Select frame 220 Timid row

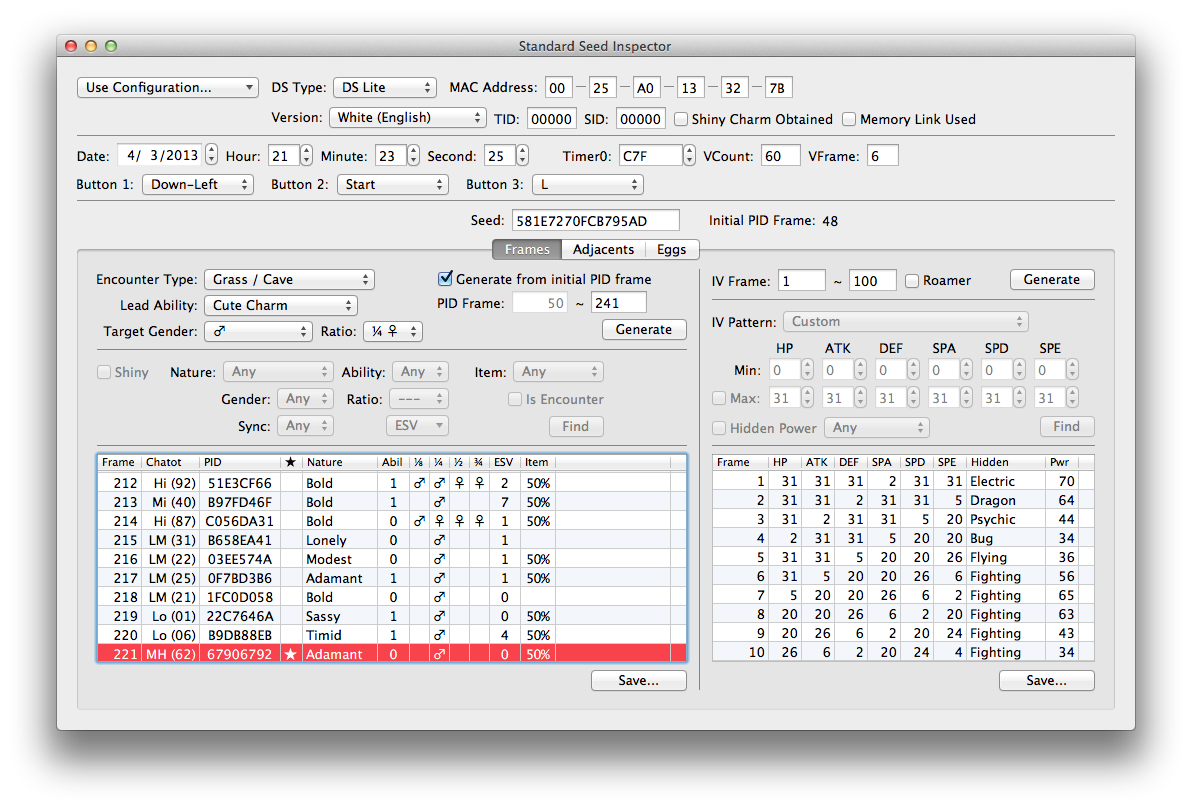(392, 635)
